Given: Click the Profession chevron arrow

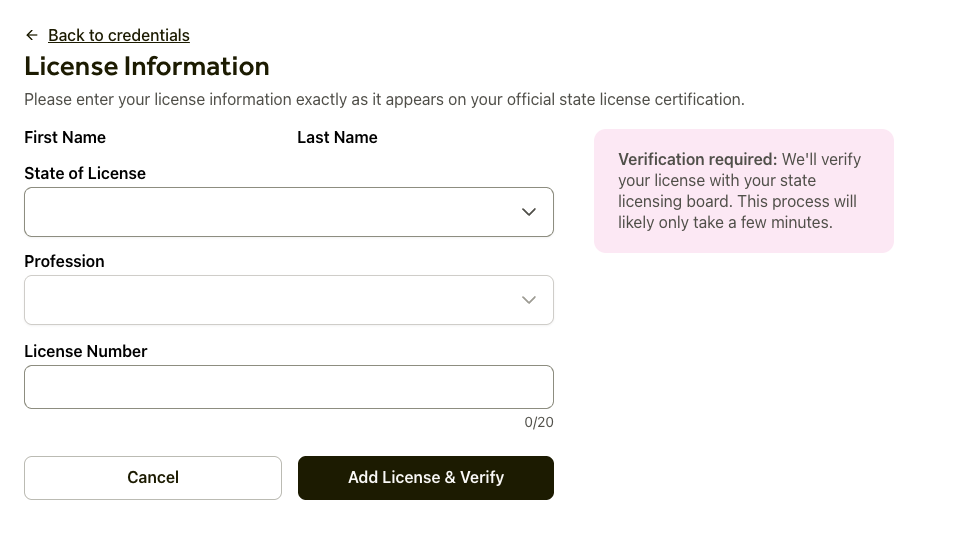Looking at the screenshot, I should 529,300.
